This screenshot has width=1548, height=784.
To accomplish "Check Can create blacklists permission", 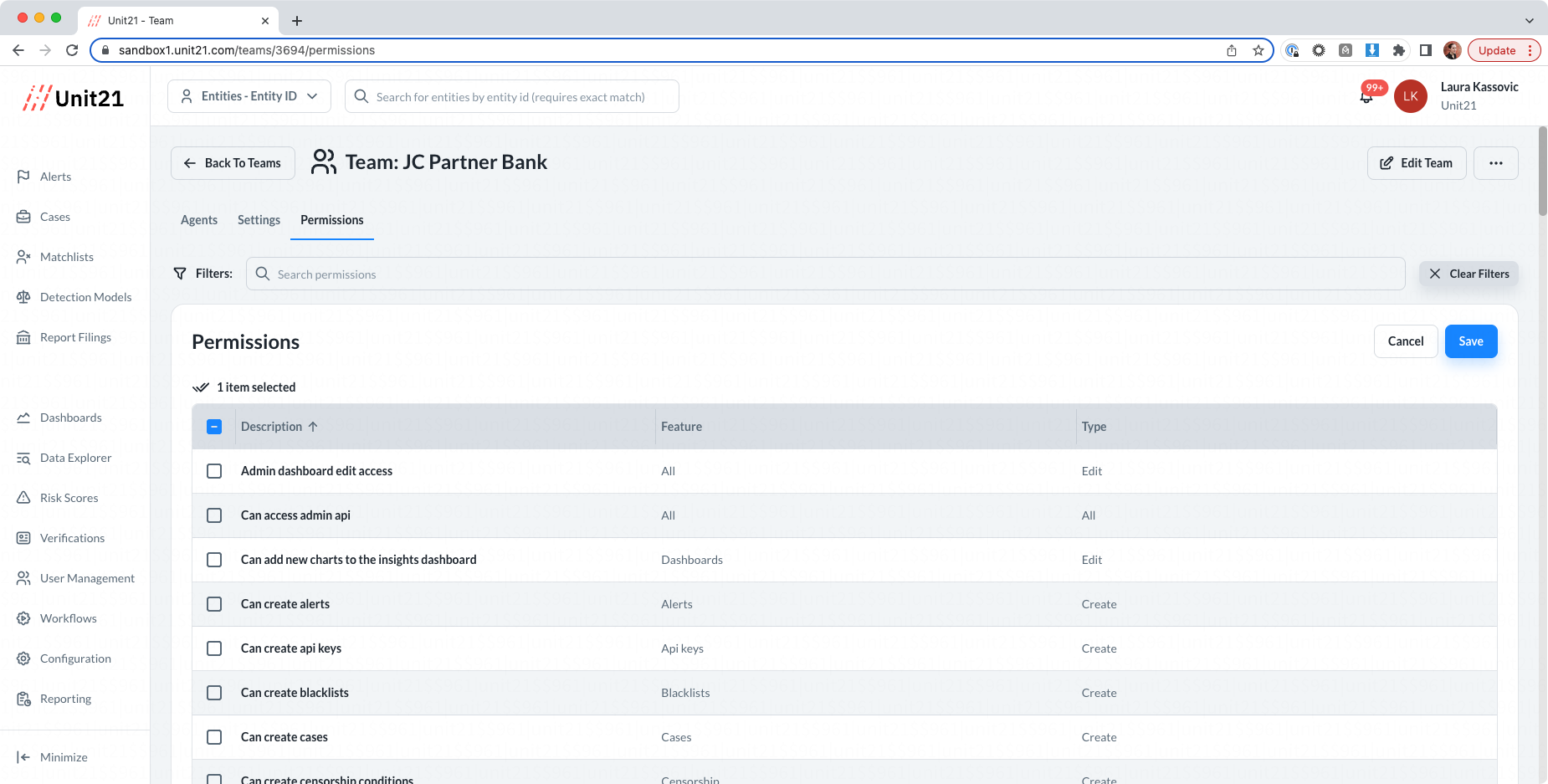I will 214,693.
